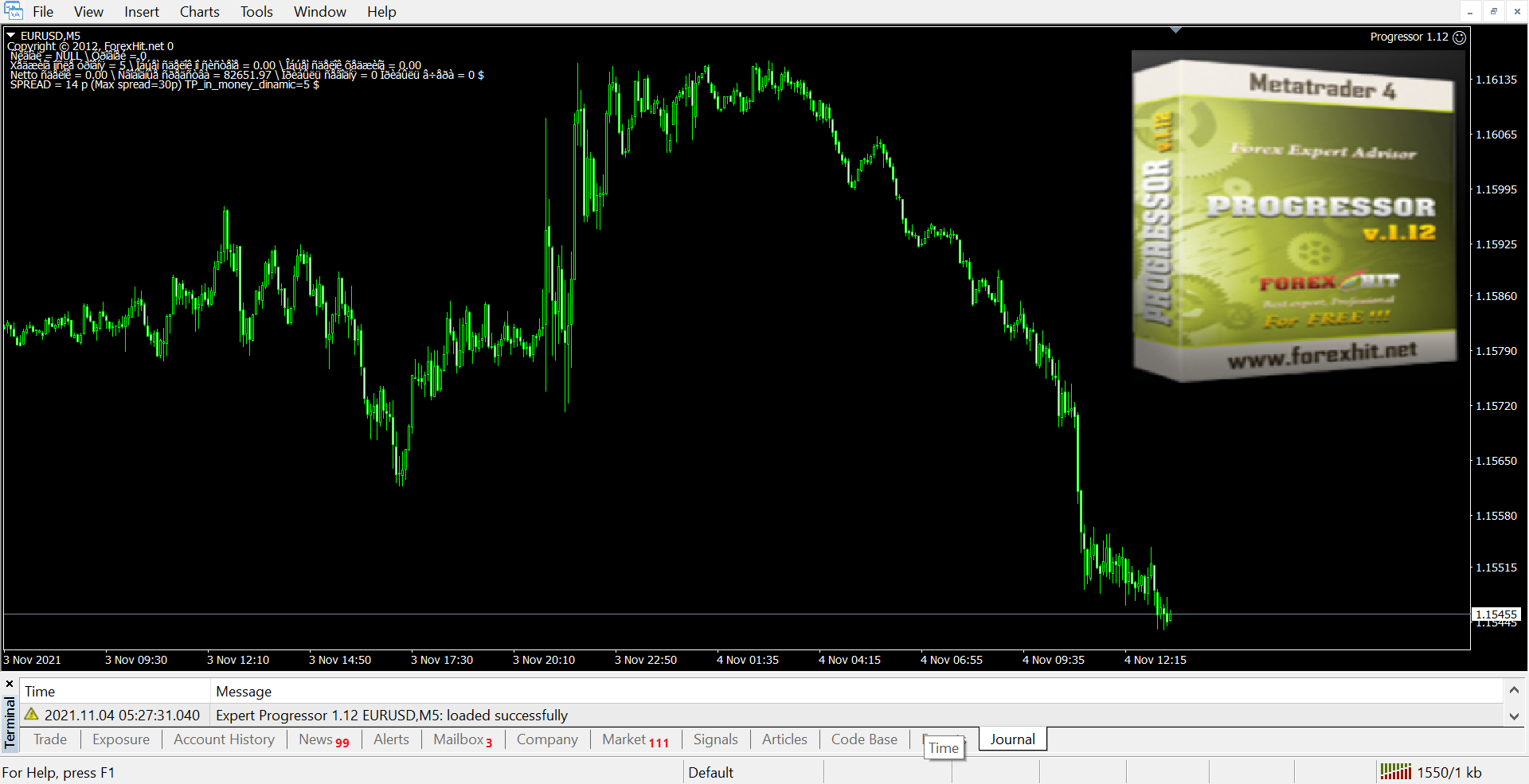Click the current price label 1.15455

pyautogui.click(x=1496, y=614)
